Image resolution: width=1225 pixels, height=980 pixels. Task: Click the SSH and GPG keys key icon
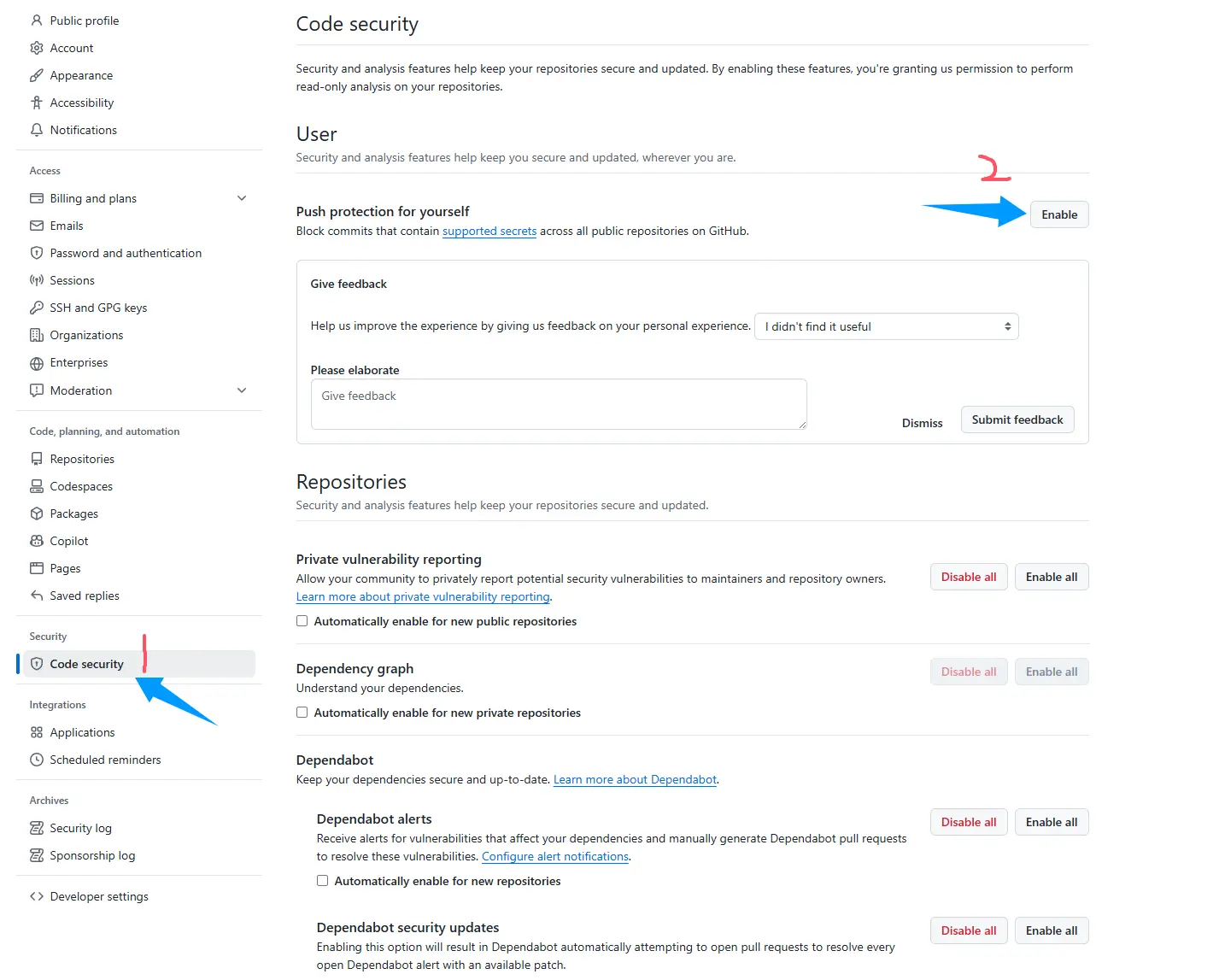(37, 308)
